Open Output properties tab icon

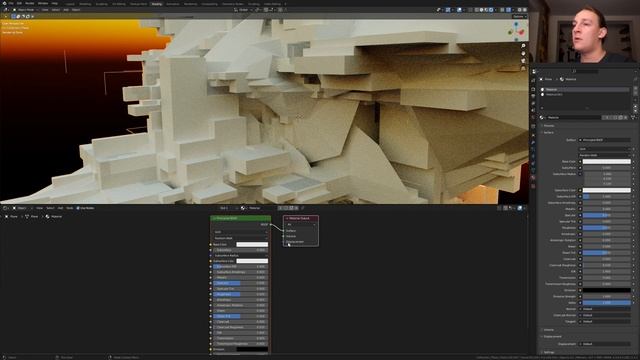coord(533,96)
